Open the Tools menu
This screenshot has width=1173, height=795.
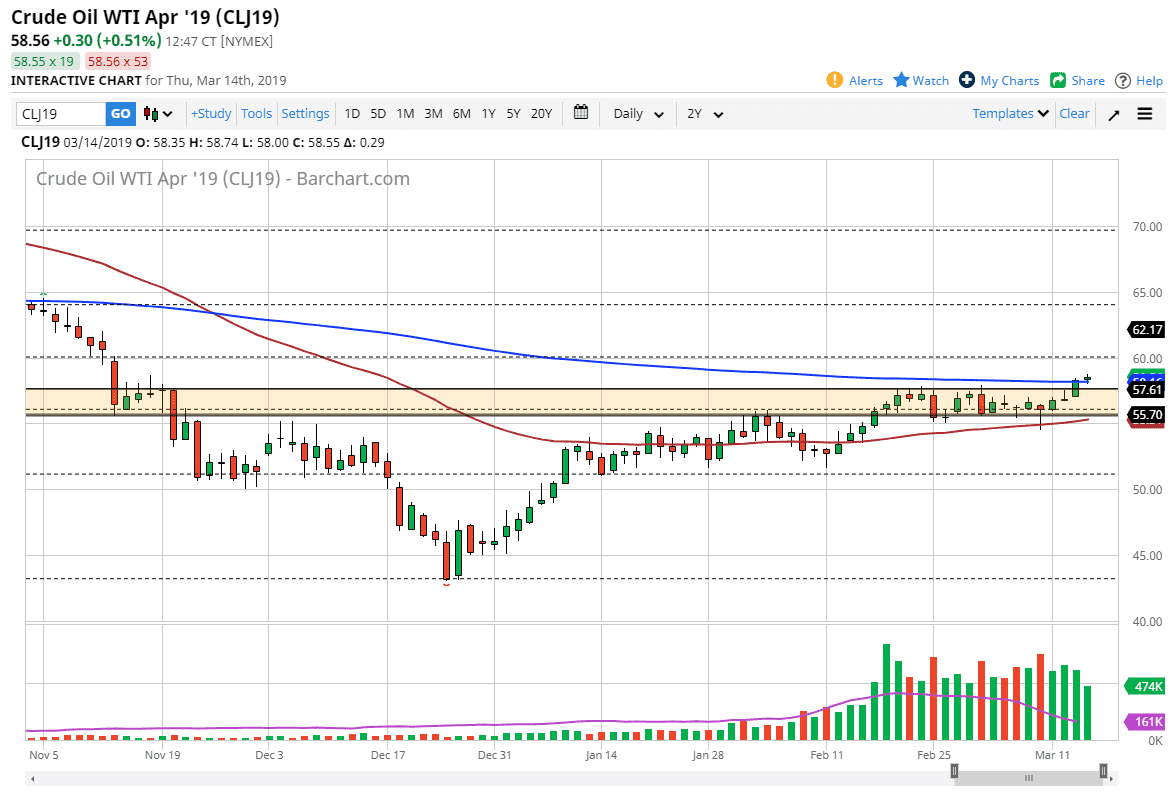click(x=256, y=113)
